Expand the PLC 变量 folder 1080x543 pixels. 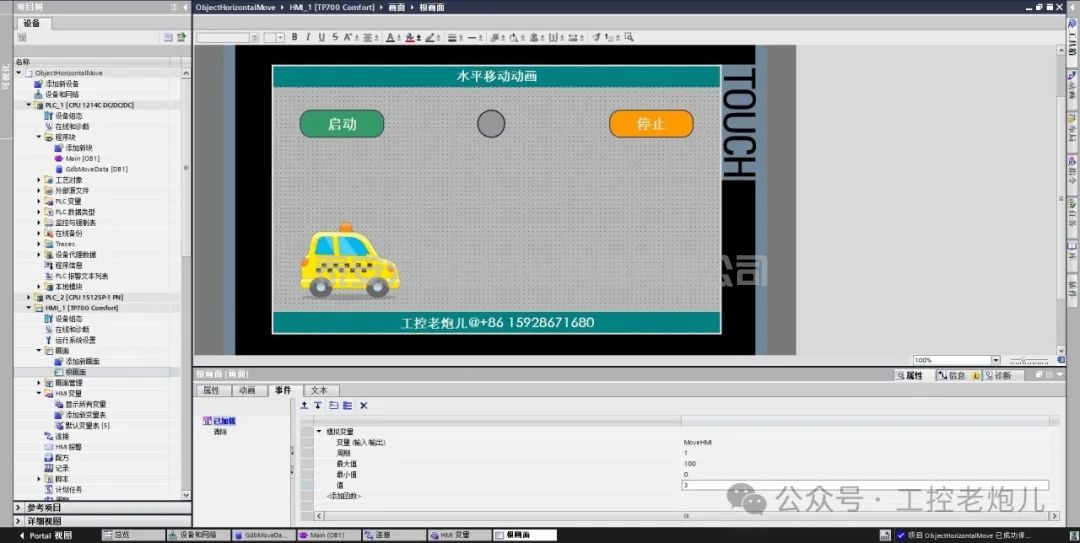tap(39, 201)
